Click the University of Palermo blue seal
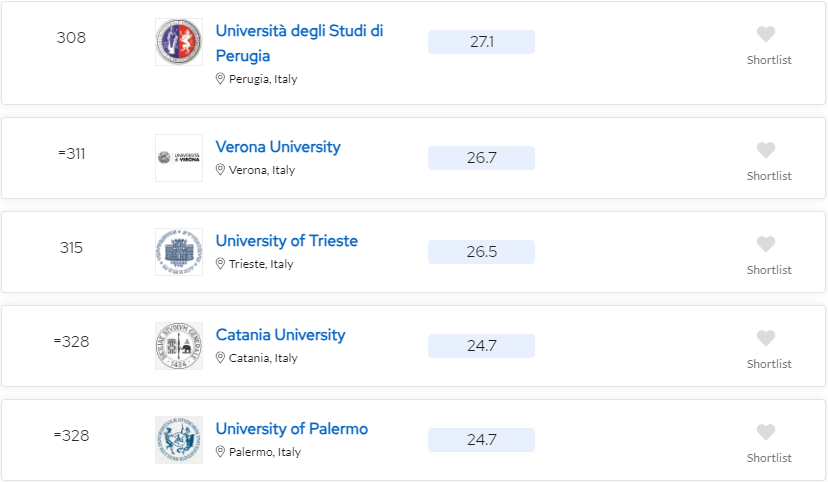This screenshot has width=828, height=482. click(179, 440)
